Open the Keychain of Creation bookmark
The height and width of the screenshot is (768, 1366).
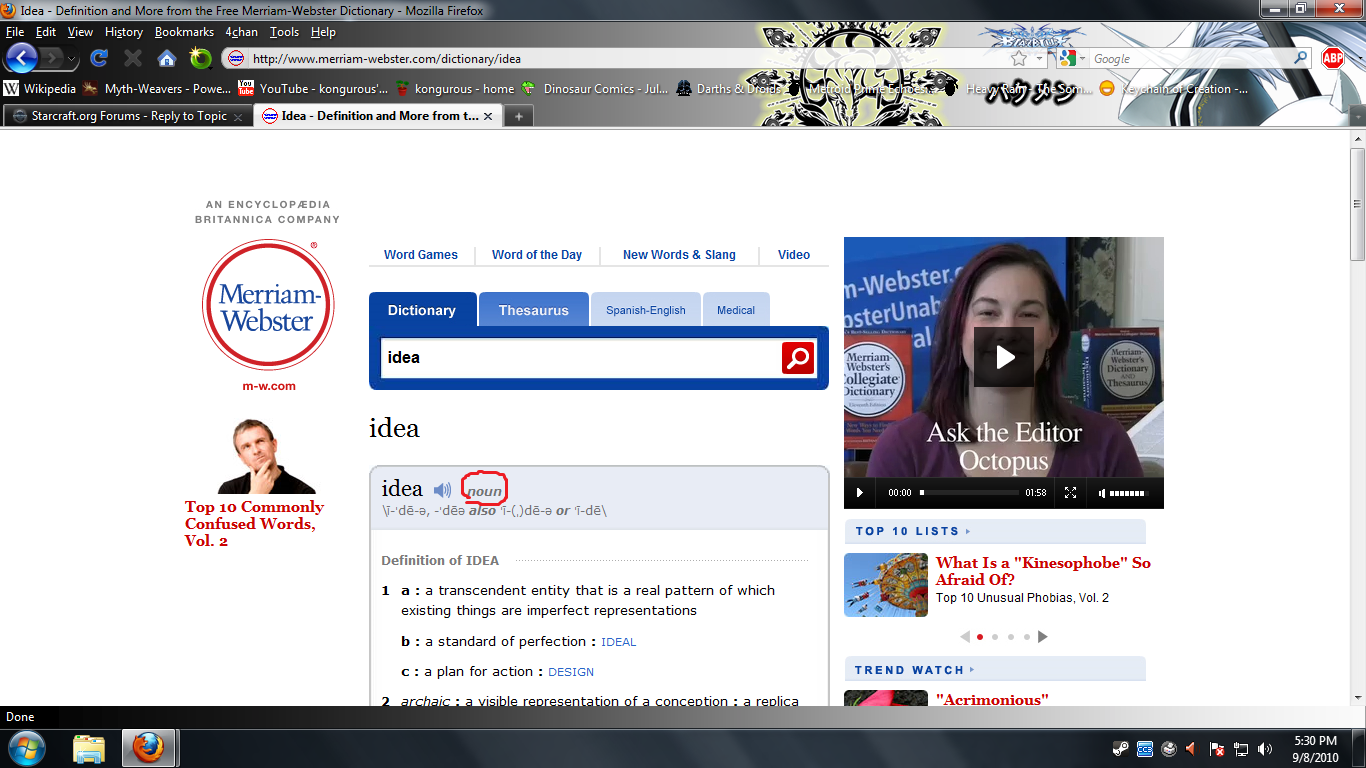[x=1174, y=89]
